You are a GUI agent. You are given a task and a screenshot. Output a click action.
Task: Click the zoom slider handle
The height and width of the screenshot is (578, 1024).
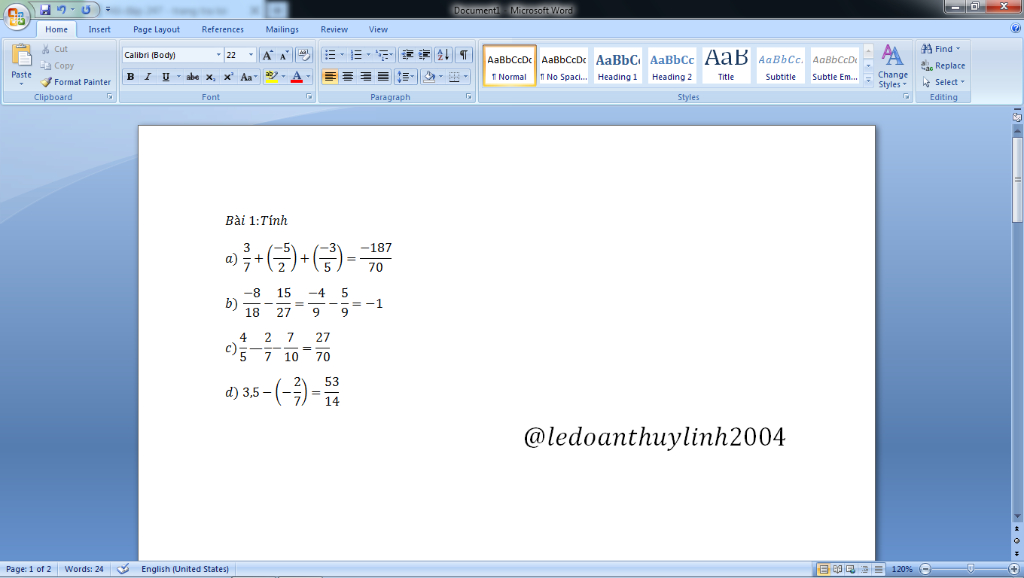[970, 569]
